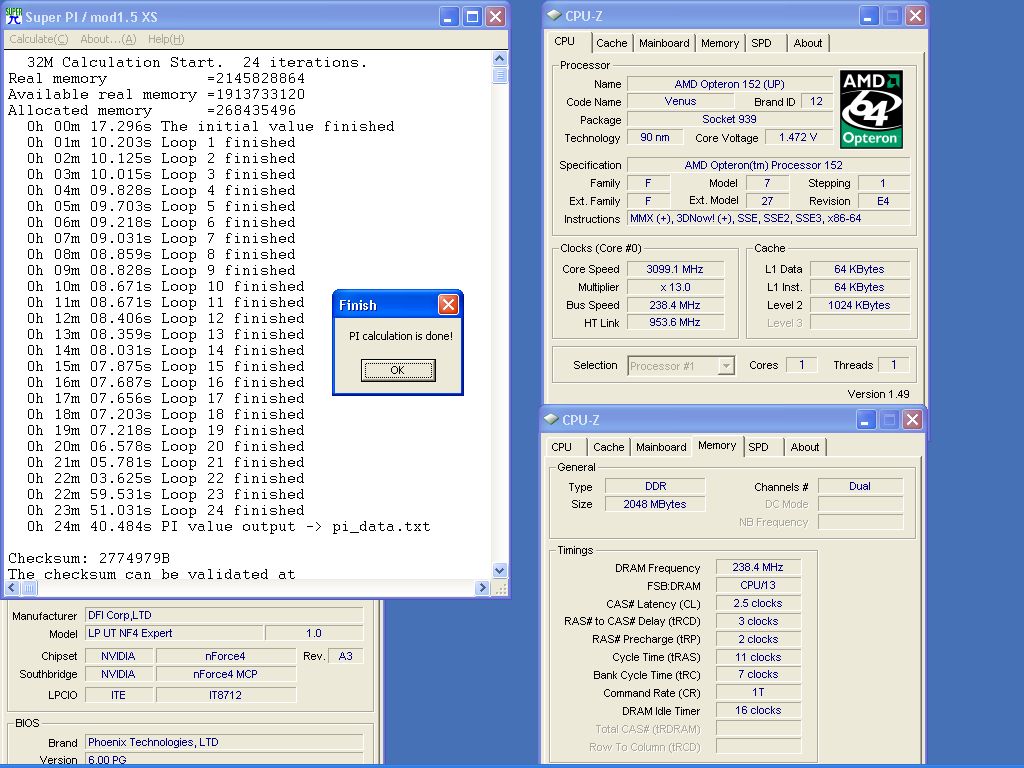The image size is (1024, 768).
Task: Switch to Cache tab in upper CPU-Z
Action: pyautogui.click(x=611, y=43)
